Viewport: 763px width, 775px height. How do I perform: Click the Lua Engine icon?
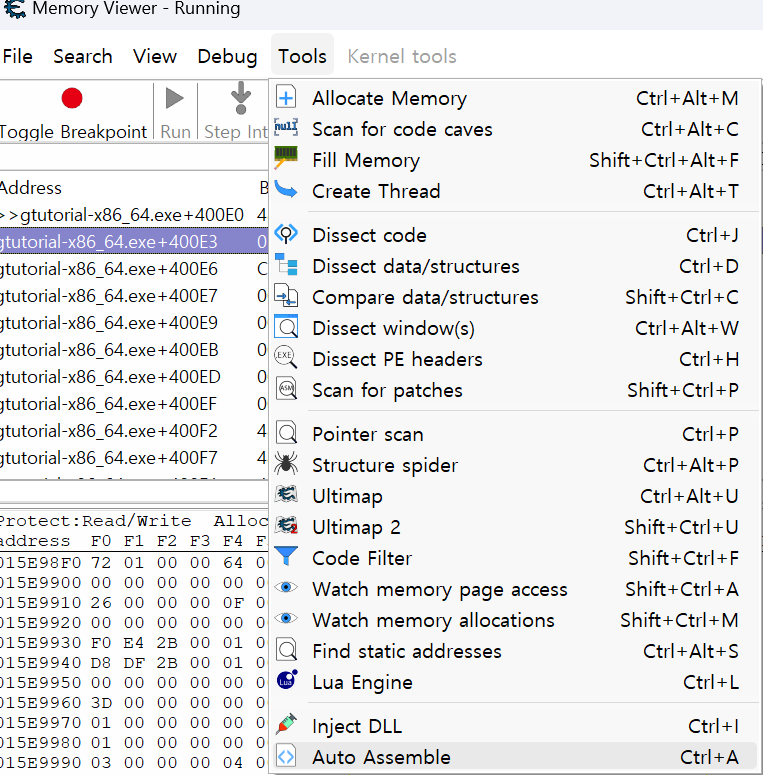(287, 680)
